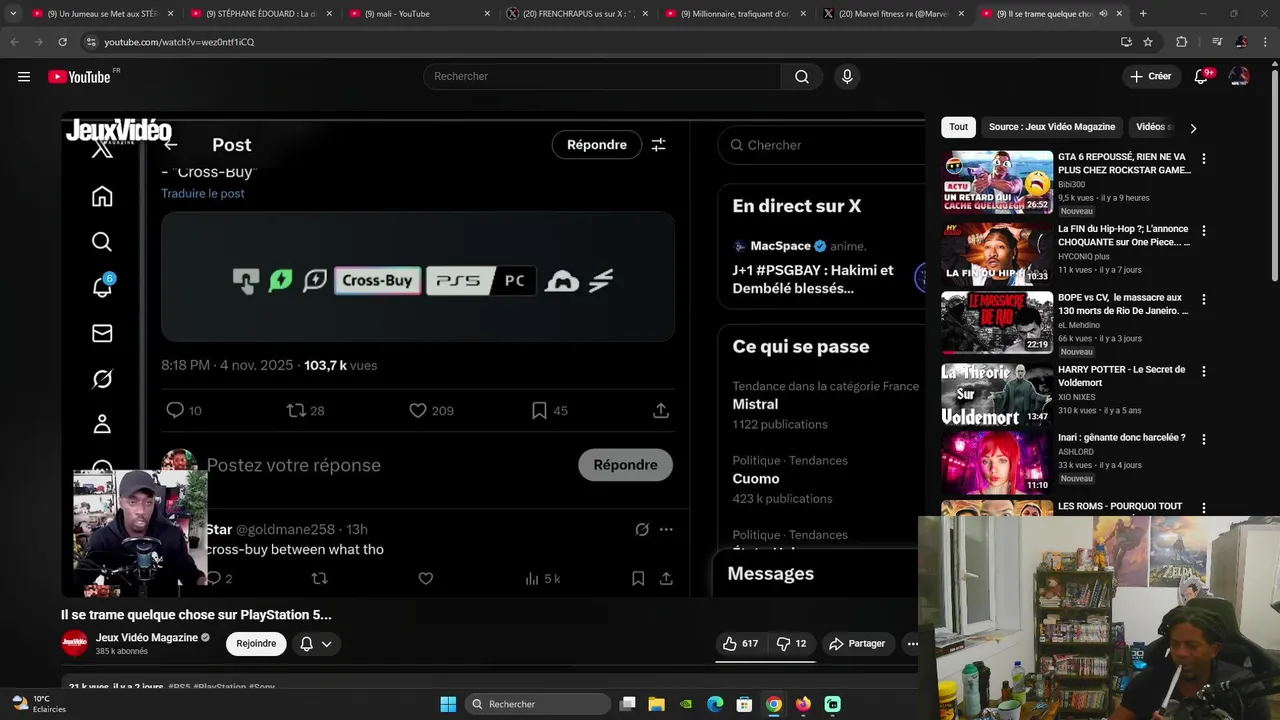Click the YouTube search magnifier button

click(802, 77)
